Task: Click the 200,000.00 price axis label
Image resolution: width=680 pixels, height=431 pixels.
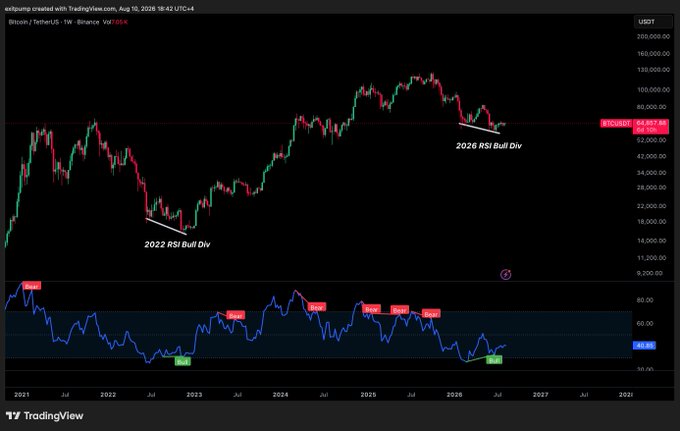Action: click(x=653, y=36)
